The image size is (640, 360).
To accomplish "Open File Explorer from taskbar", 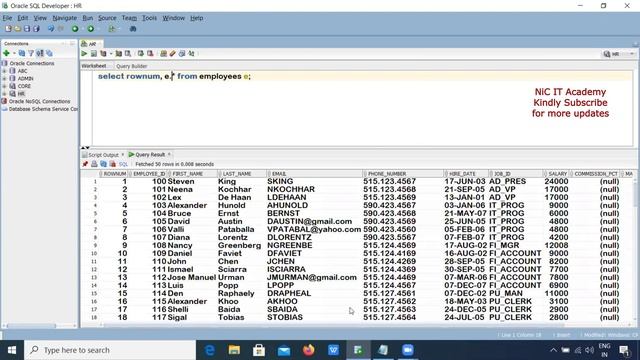I will point(234,350).
